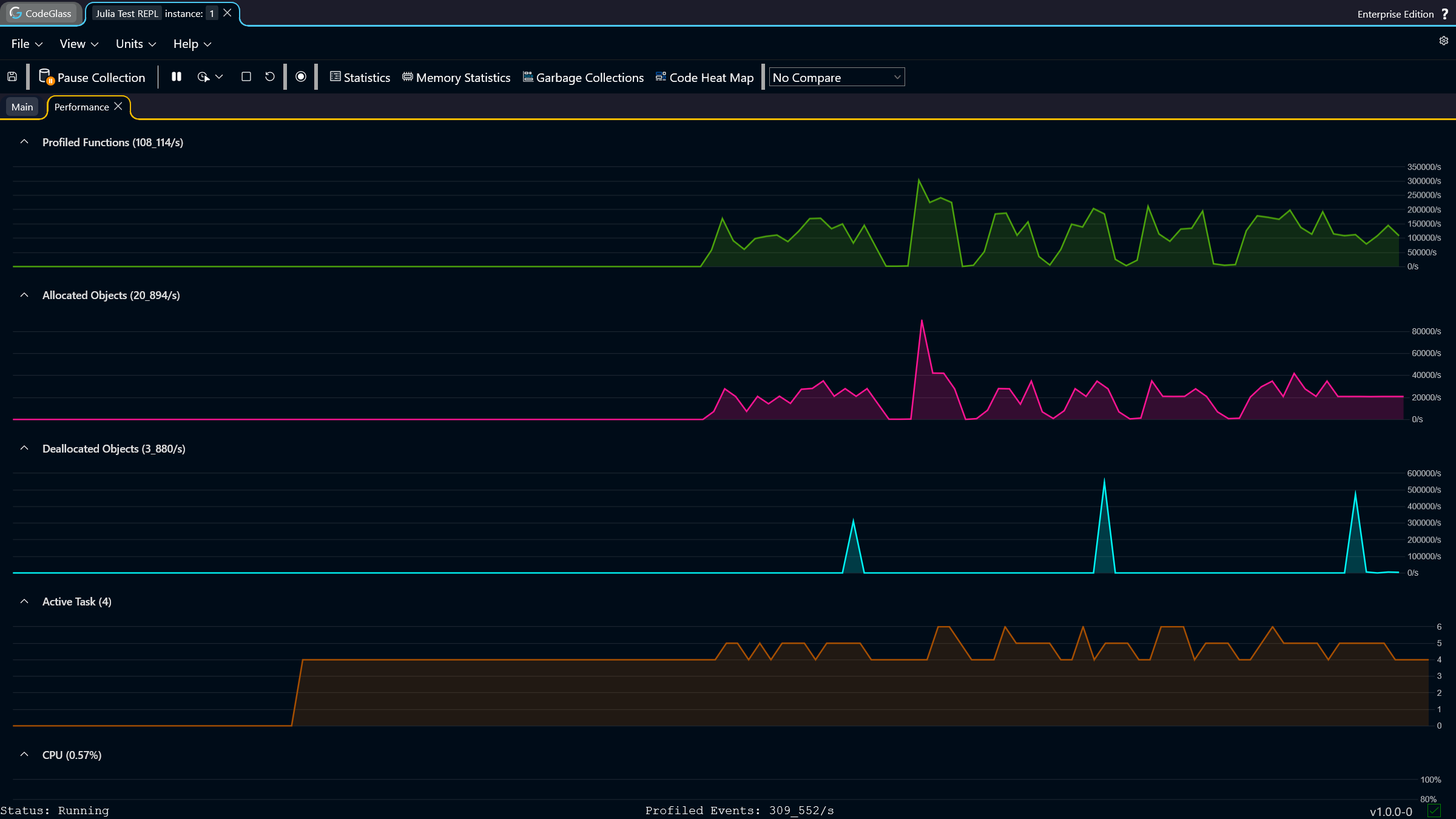Click the Pause Collection button

(x=92, y=77)
